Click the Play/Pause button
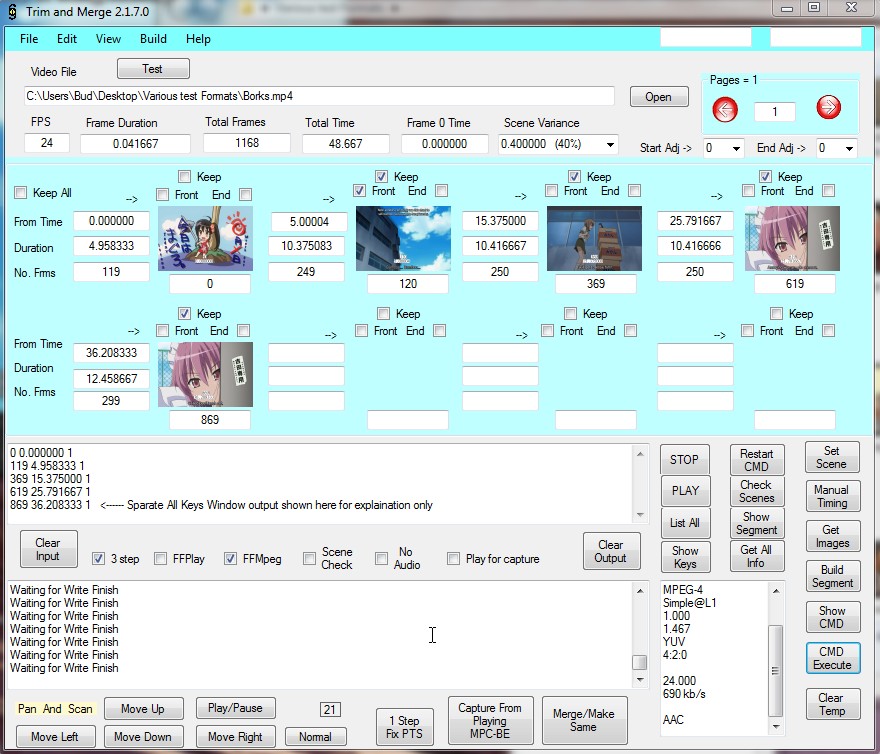880x754 pixels. [236, 709]
